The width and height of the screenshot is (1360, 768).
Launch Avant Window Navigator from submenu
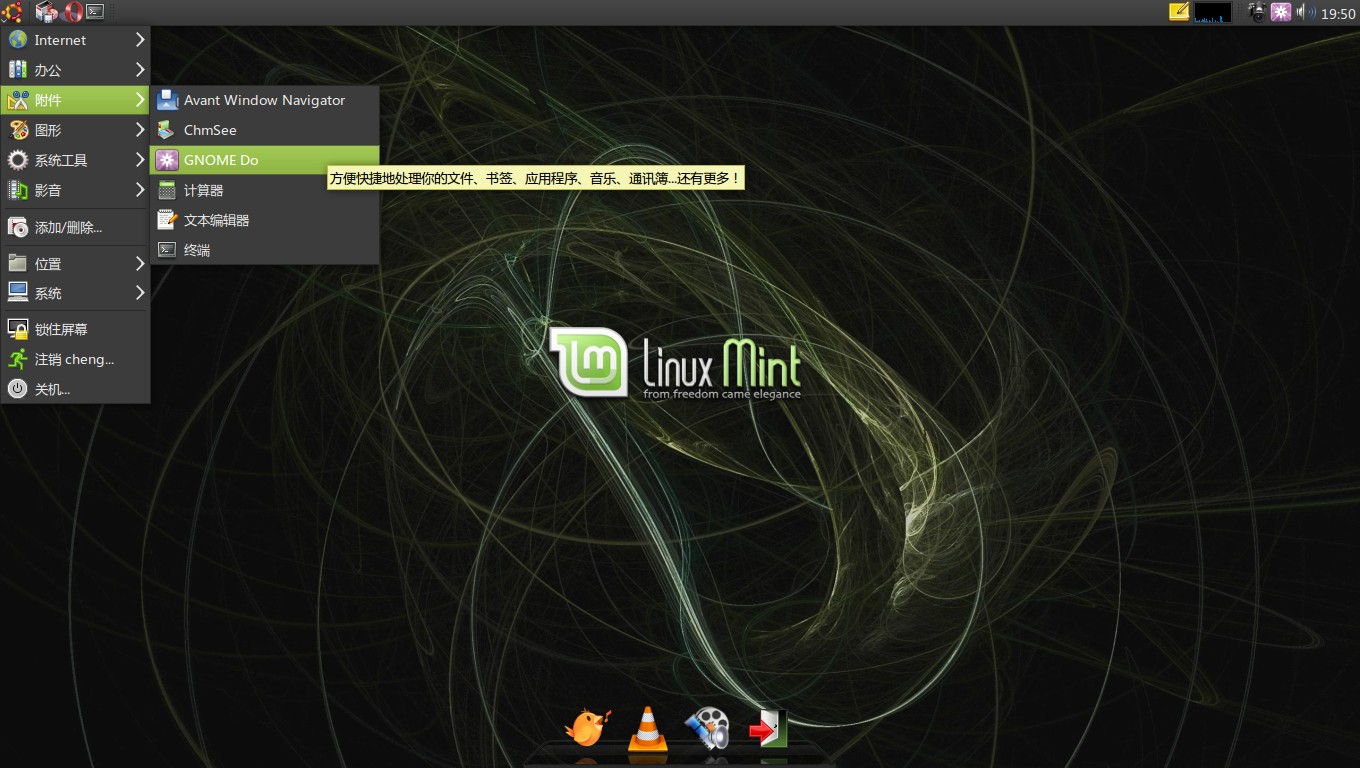pyautogui.click(x=265, y=100)
